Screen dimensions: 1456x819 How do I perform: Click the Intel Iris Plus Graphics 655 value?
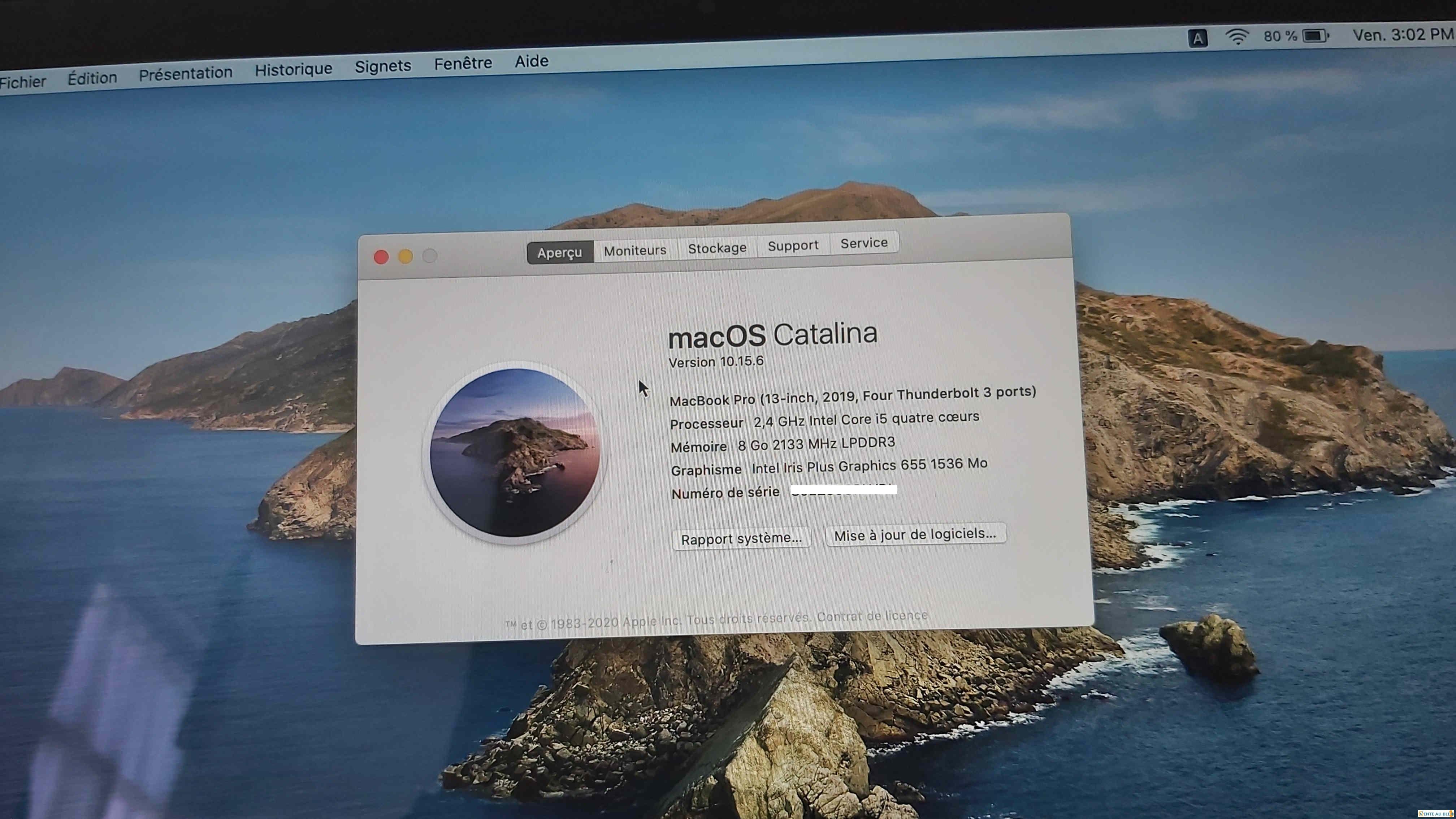[869, 466]
